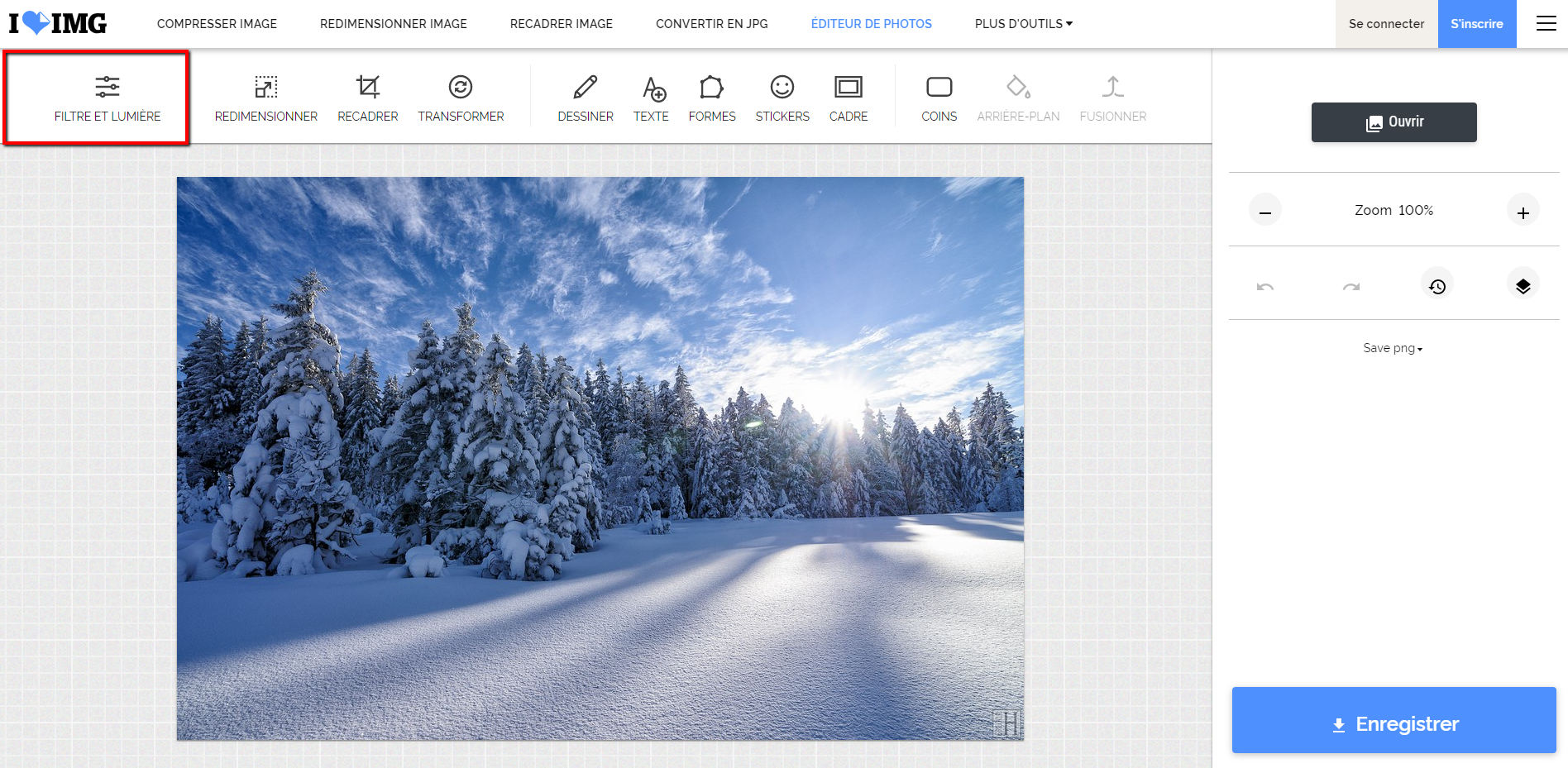Open the Transformer tool
1568x768 pixels.
click(x=461, y=98)
